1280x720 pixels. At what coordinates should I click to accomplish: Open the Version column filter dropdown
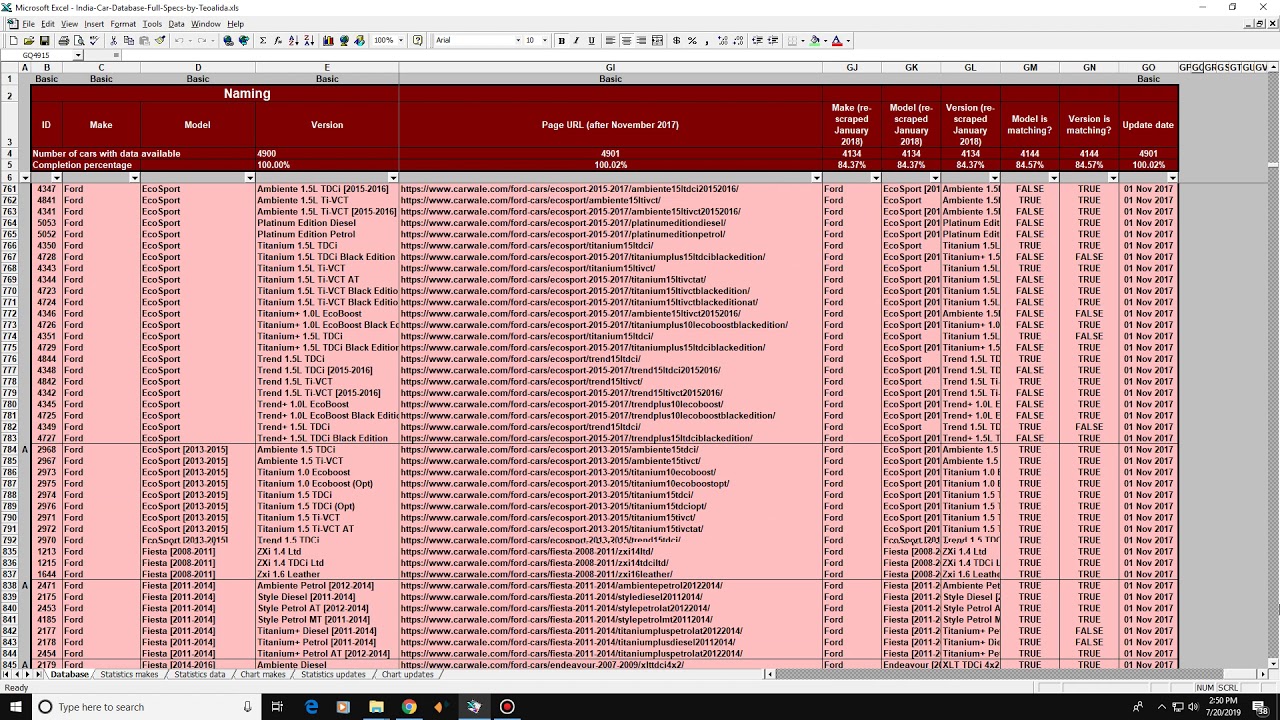coord(393,178)
